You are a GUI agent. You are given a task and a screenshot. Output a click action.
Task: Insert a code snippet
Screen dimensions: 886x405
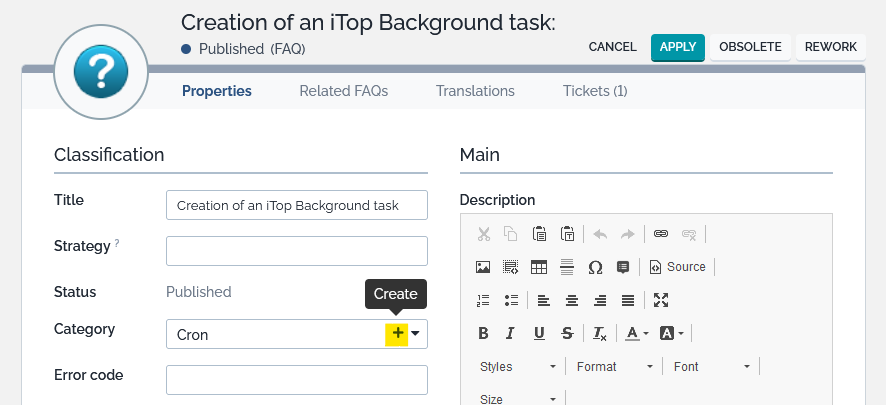[x=511, y=267]
